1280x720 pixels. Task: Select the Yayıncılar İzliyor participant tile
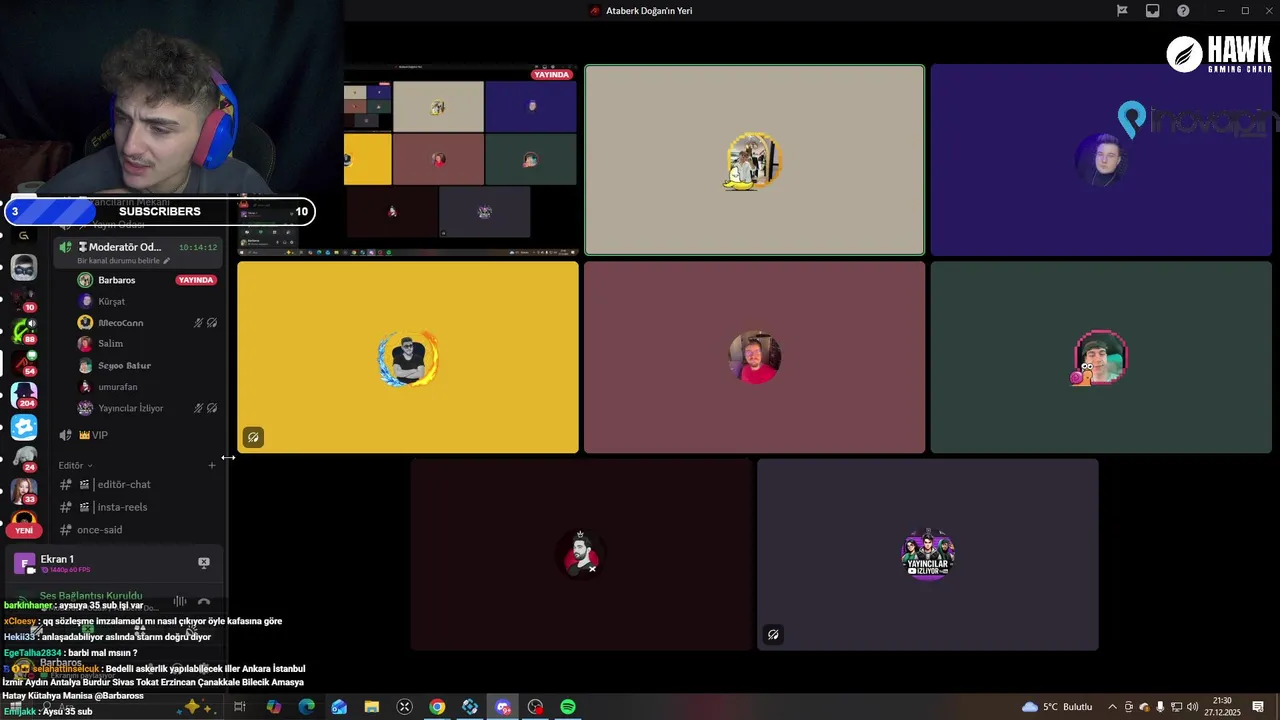pyautogui.click(x=928, y=555)
